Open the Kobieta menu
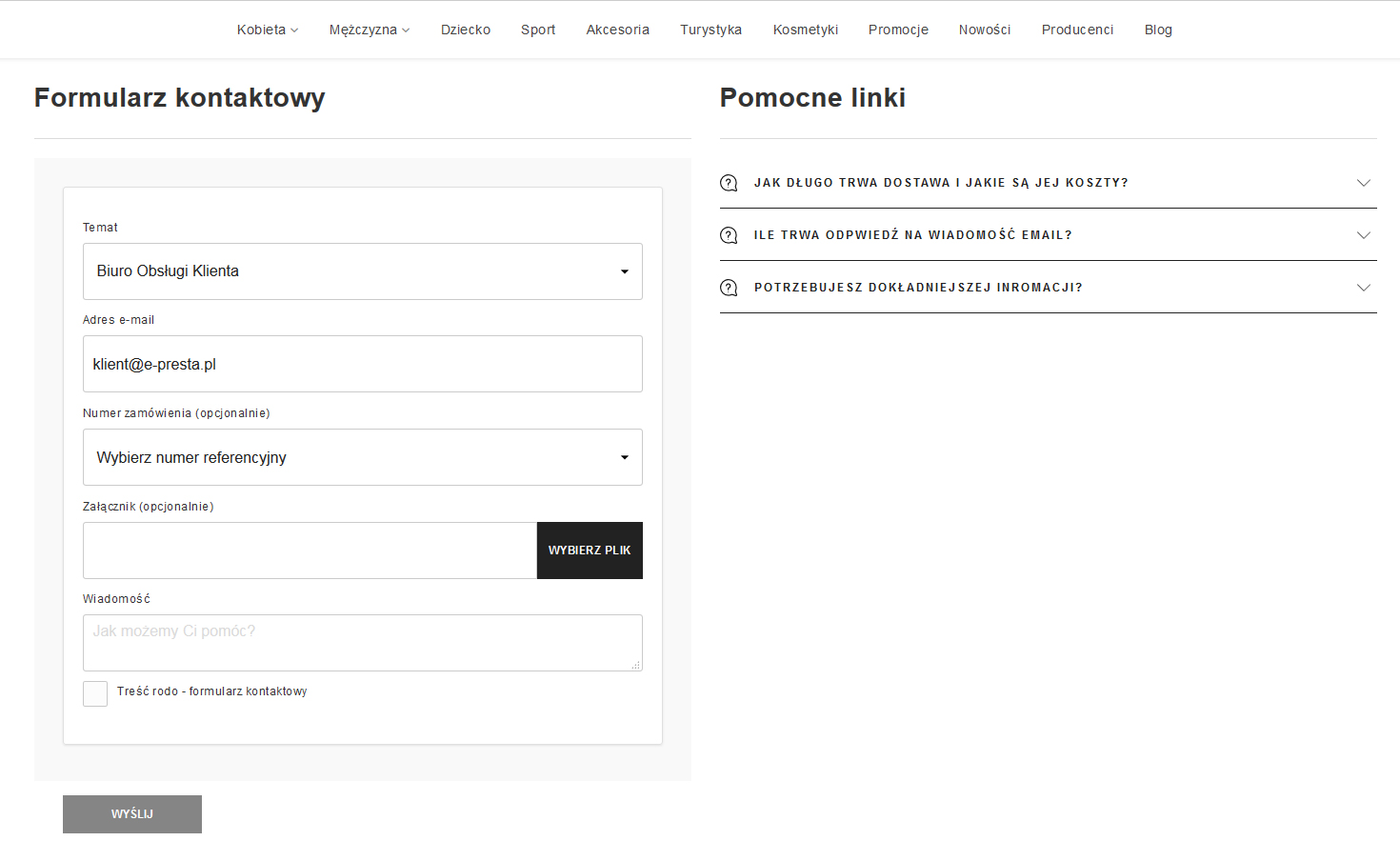 [x=267, y=30]
